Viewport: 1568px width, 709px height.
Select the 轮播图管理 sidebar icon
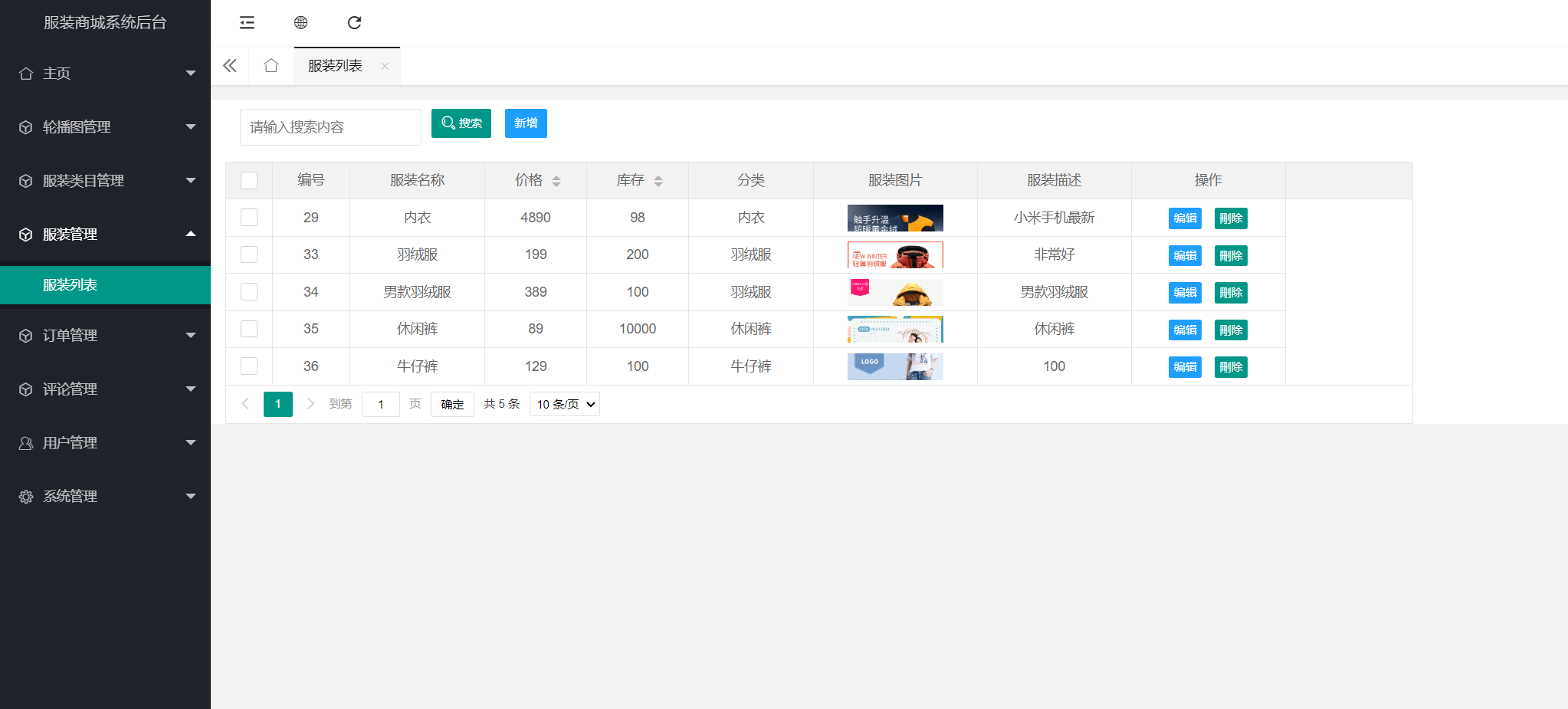25,127
